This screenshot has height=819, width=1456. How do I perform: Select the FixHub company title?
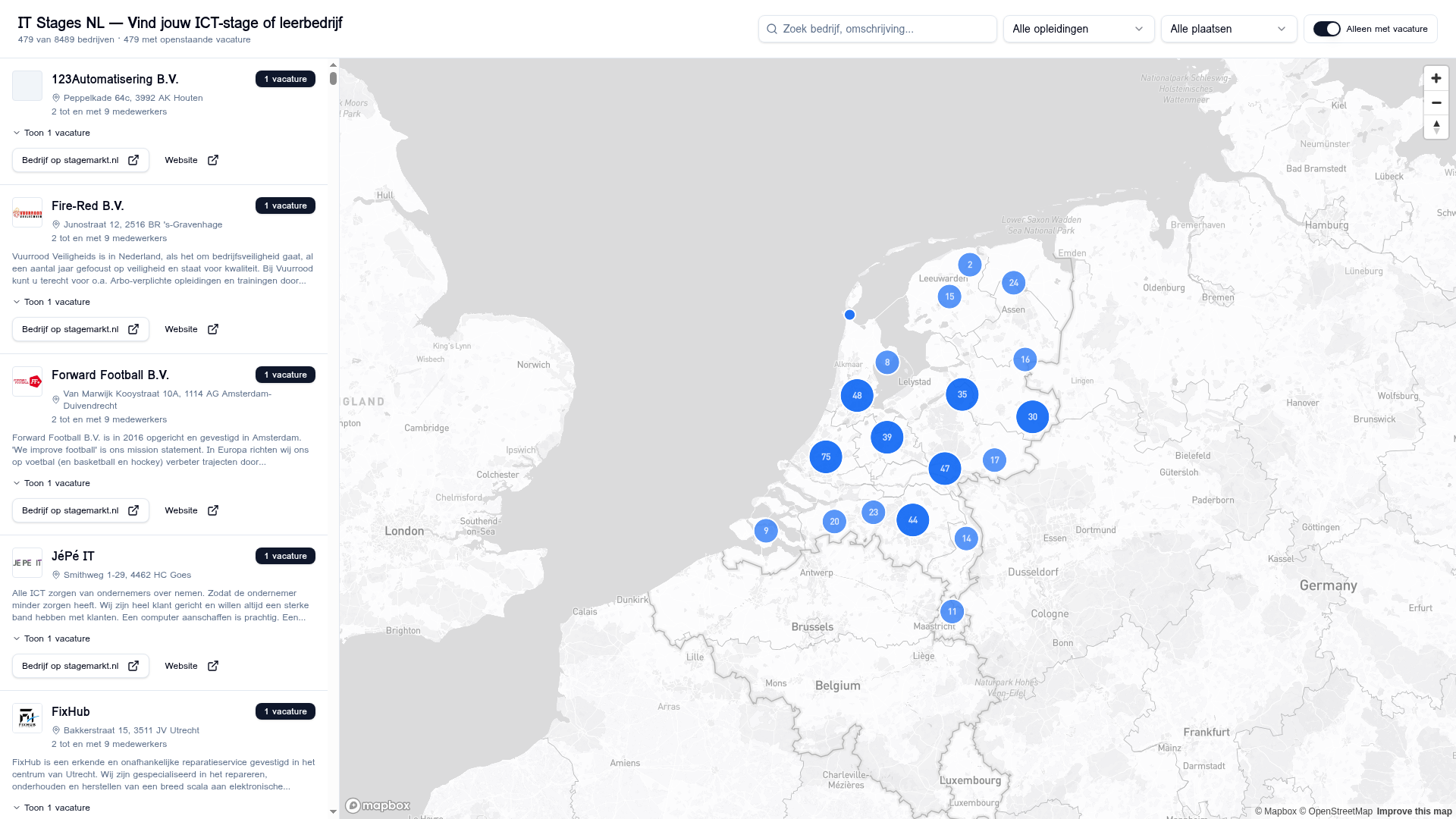coord(71,711)
